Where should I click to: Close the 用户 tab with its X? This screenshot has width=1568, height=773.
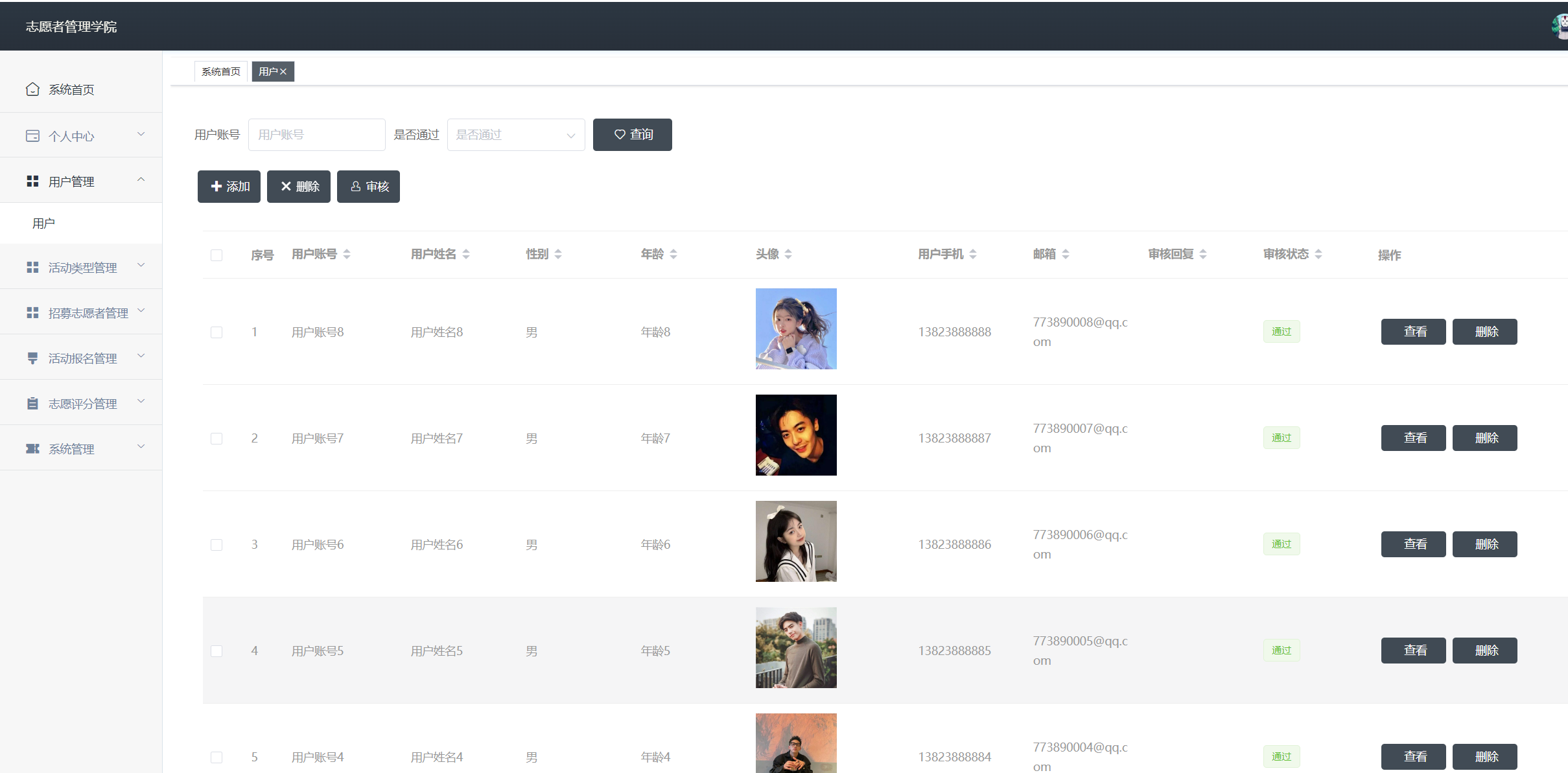click(x=283, y=72)
